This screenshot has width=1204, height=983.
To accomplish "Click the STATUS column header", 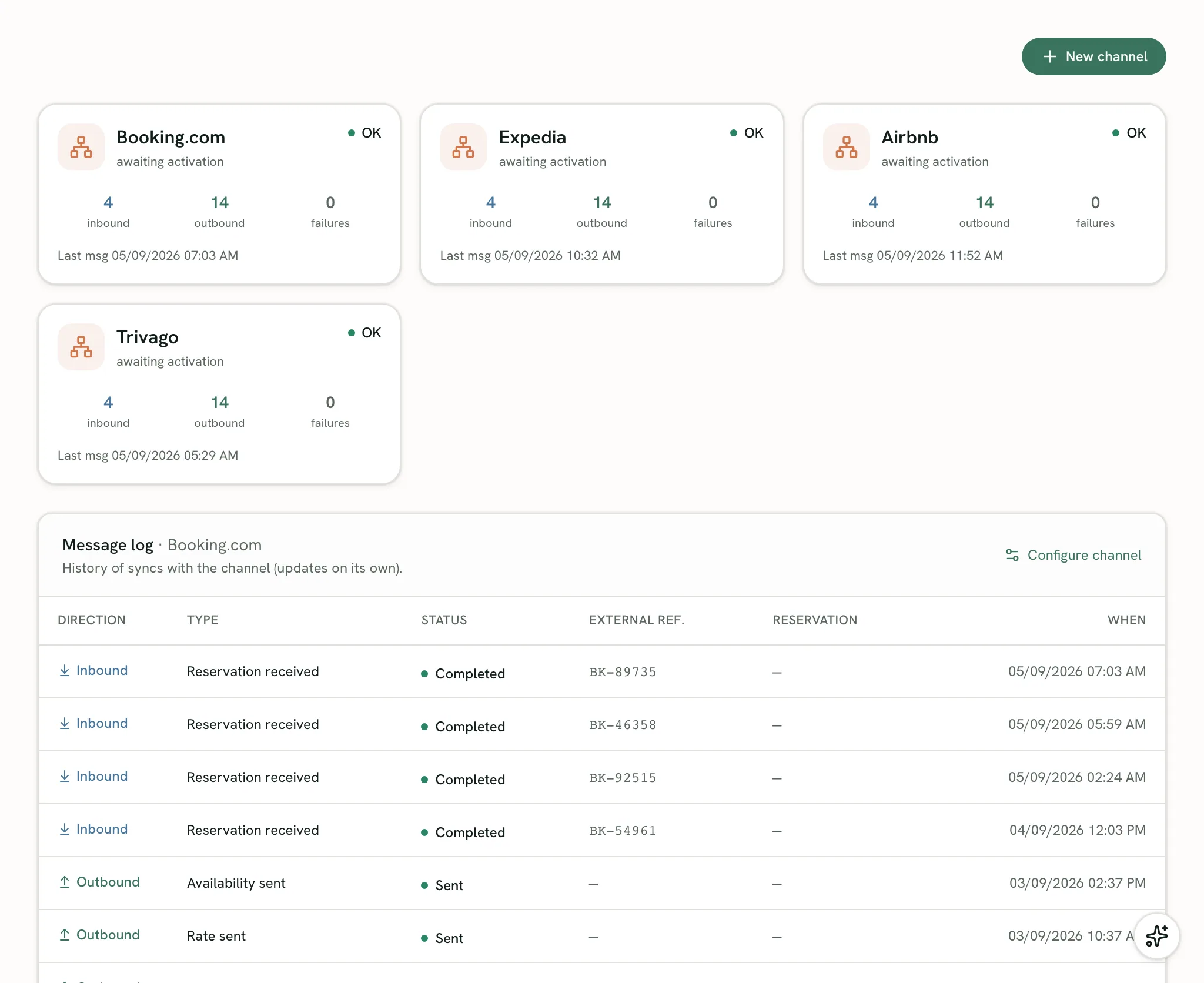I will click(444, 620).
